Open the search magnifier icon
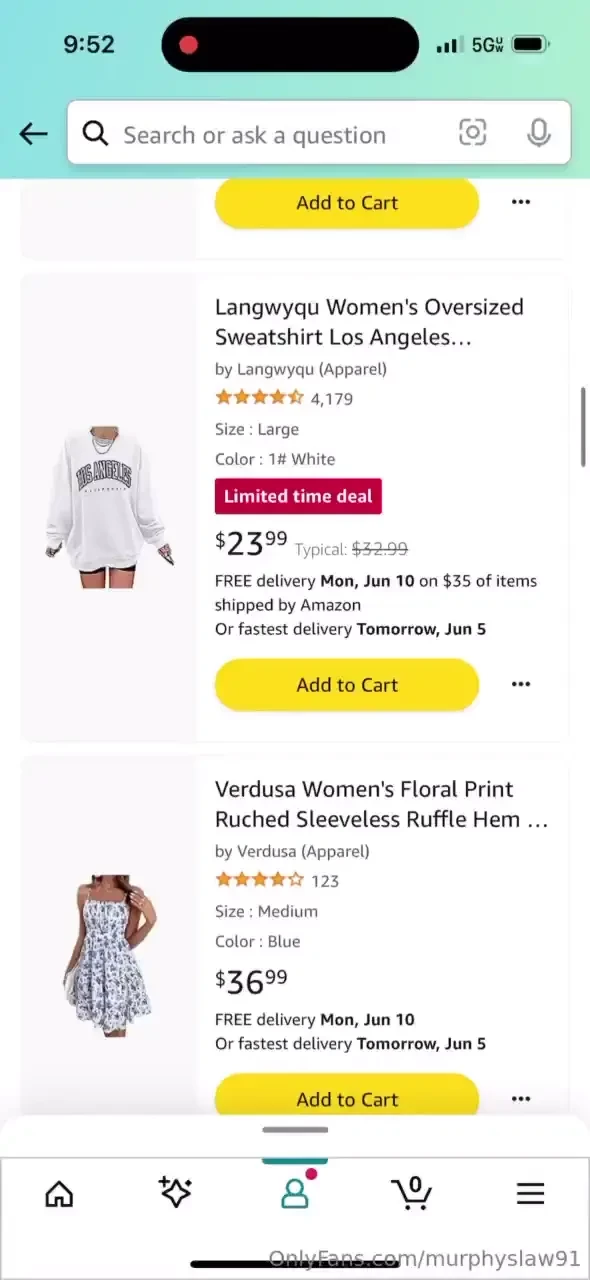The width and height of the screenshot is (590, 1280). (x=96, y=133)
